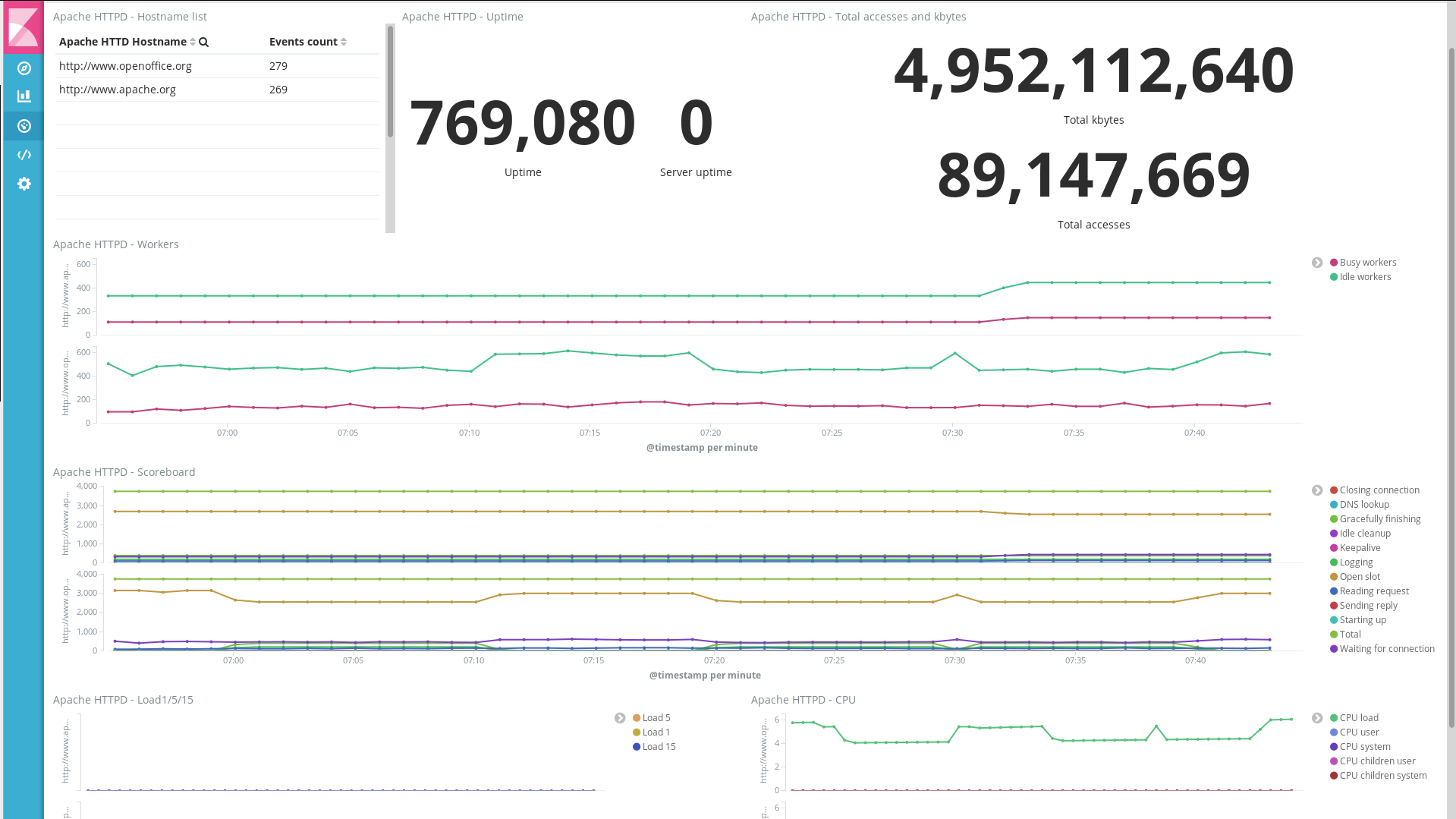Toggle the Busy workers series in the Workers legend
This screenshot has width=1456, height=819.
(1363, 262)
